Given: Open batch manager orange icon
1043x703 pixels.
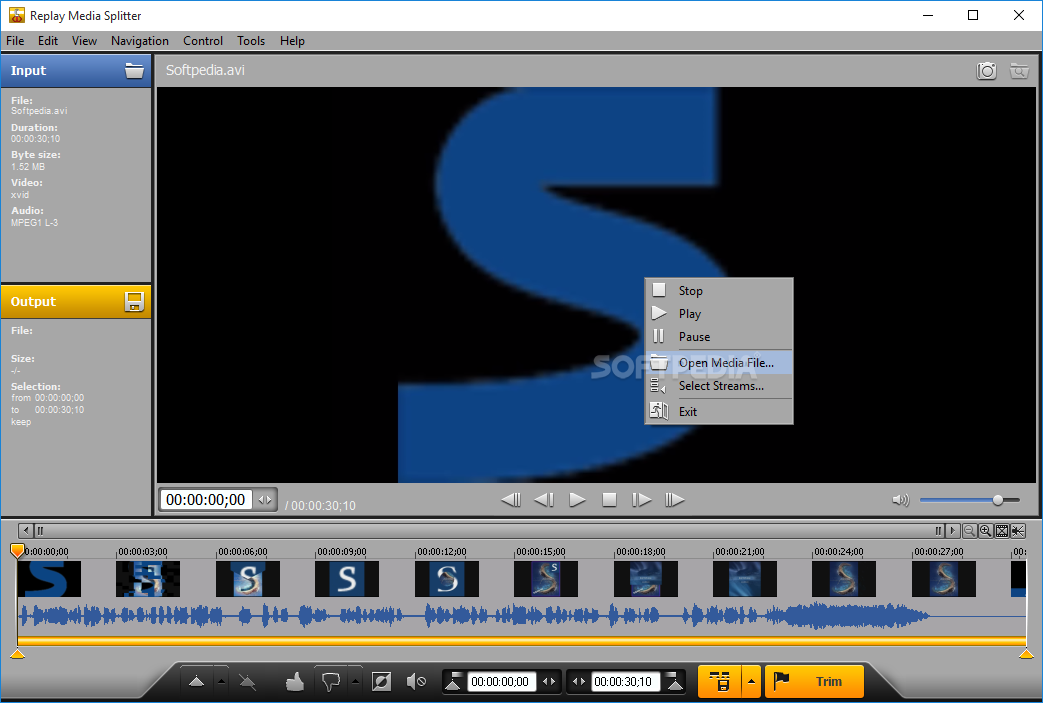Looking at the screenshot, I should 720,681.
